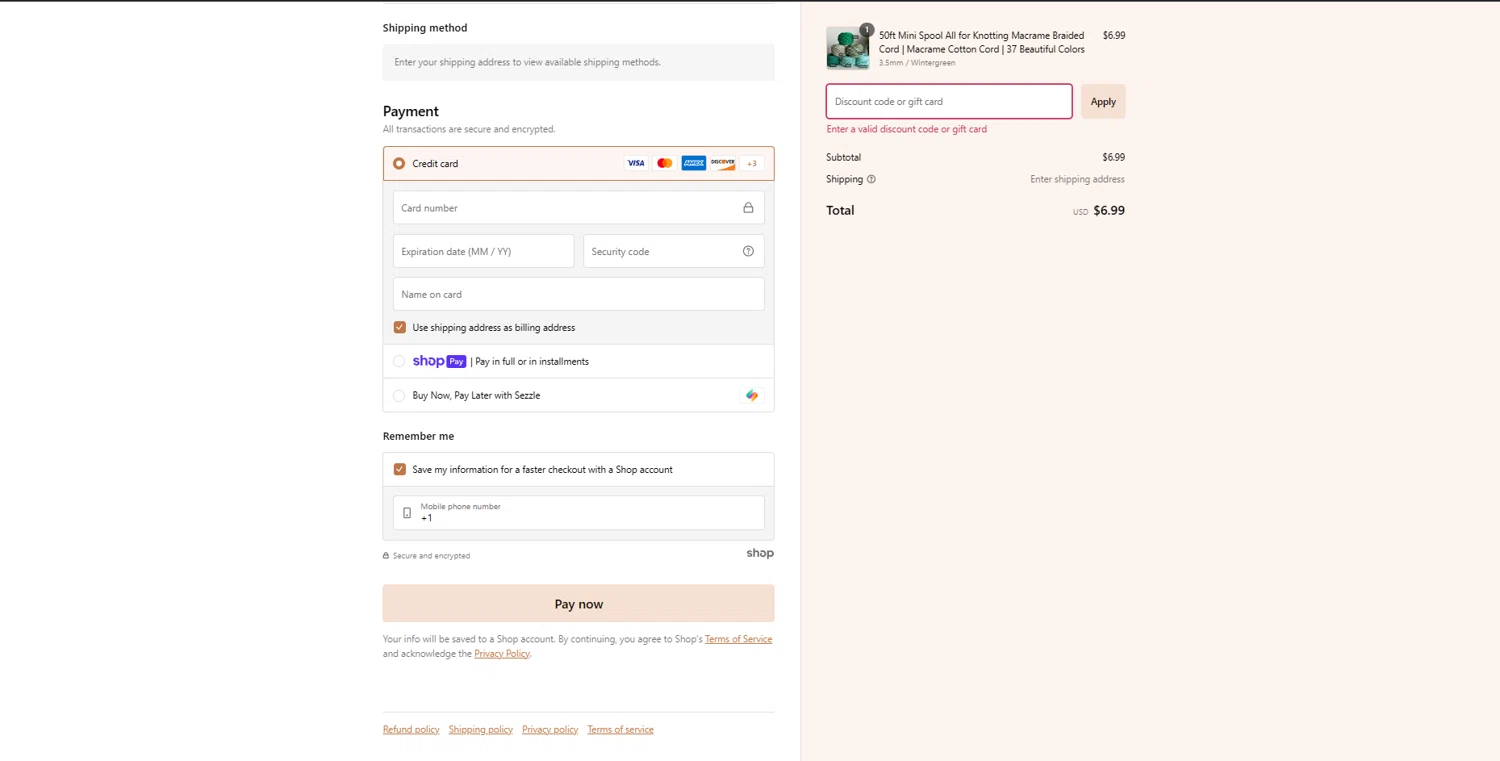Screen dimensions: 1500x761
Task: Click the mobile phone icon
Action: [x=407, y=513]
